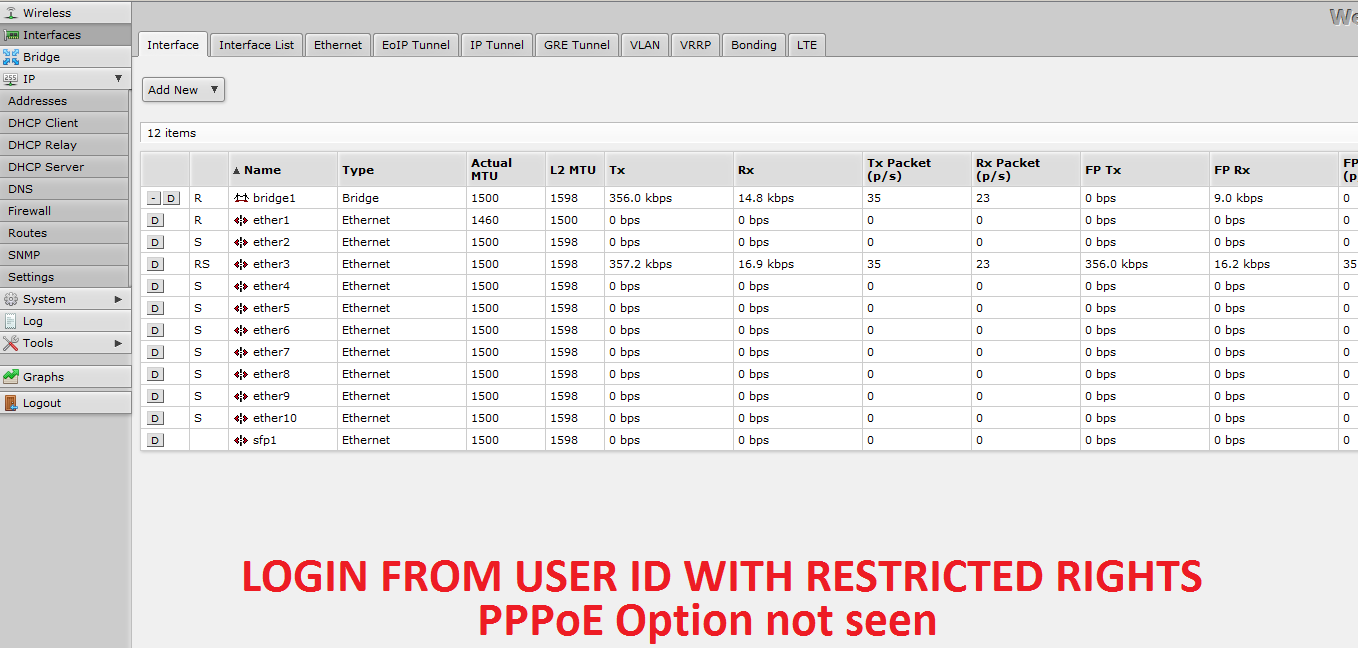Open the VRRP tab

[696, 45]
